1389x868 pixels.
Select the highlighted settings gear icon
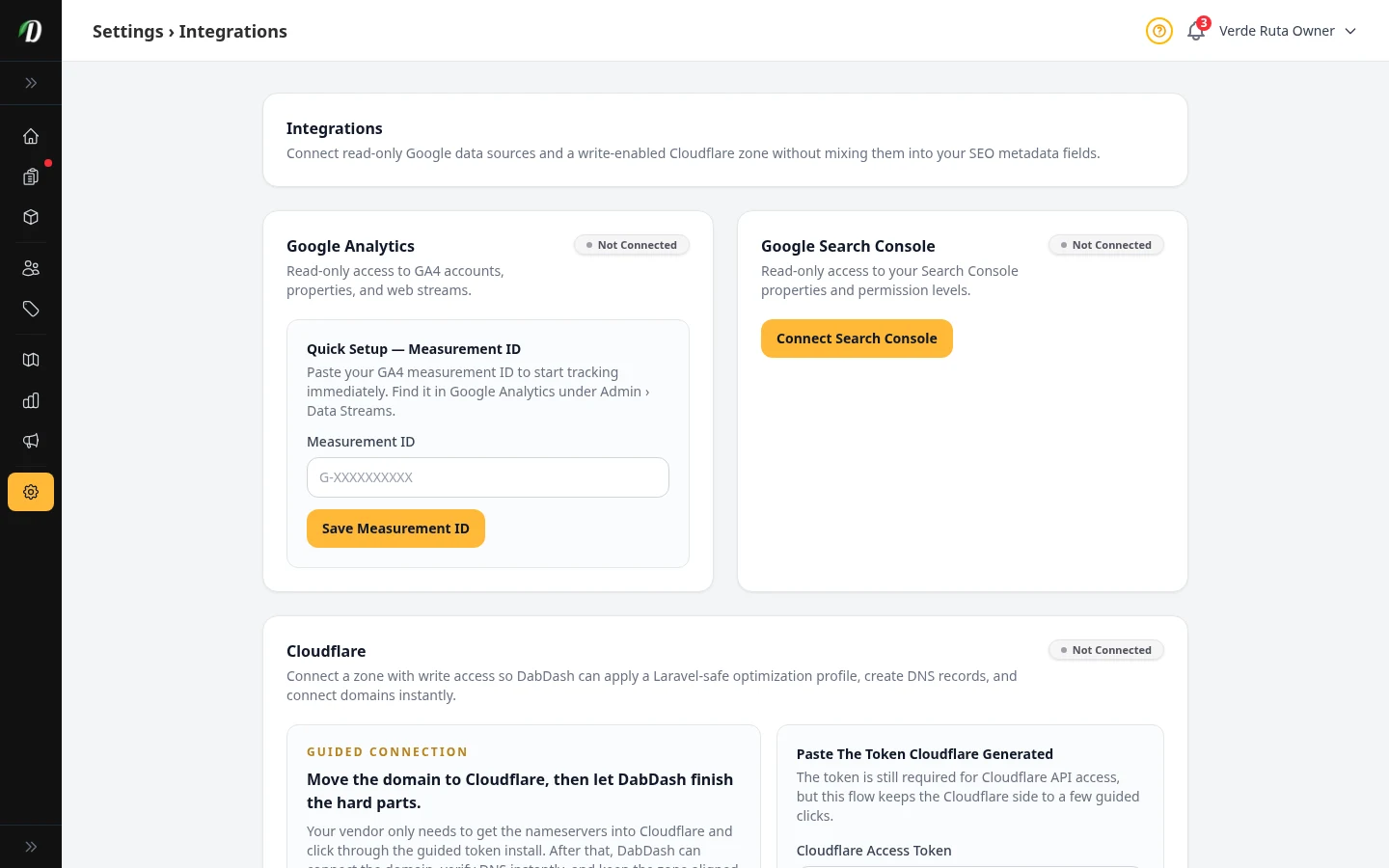pos(31,492)
